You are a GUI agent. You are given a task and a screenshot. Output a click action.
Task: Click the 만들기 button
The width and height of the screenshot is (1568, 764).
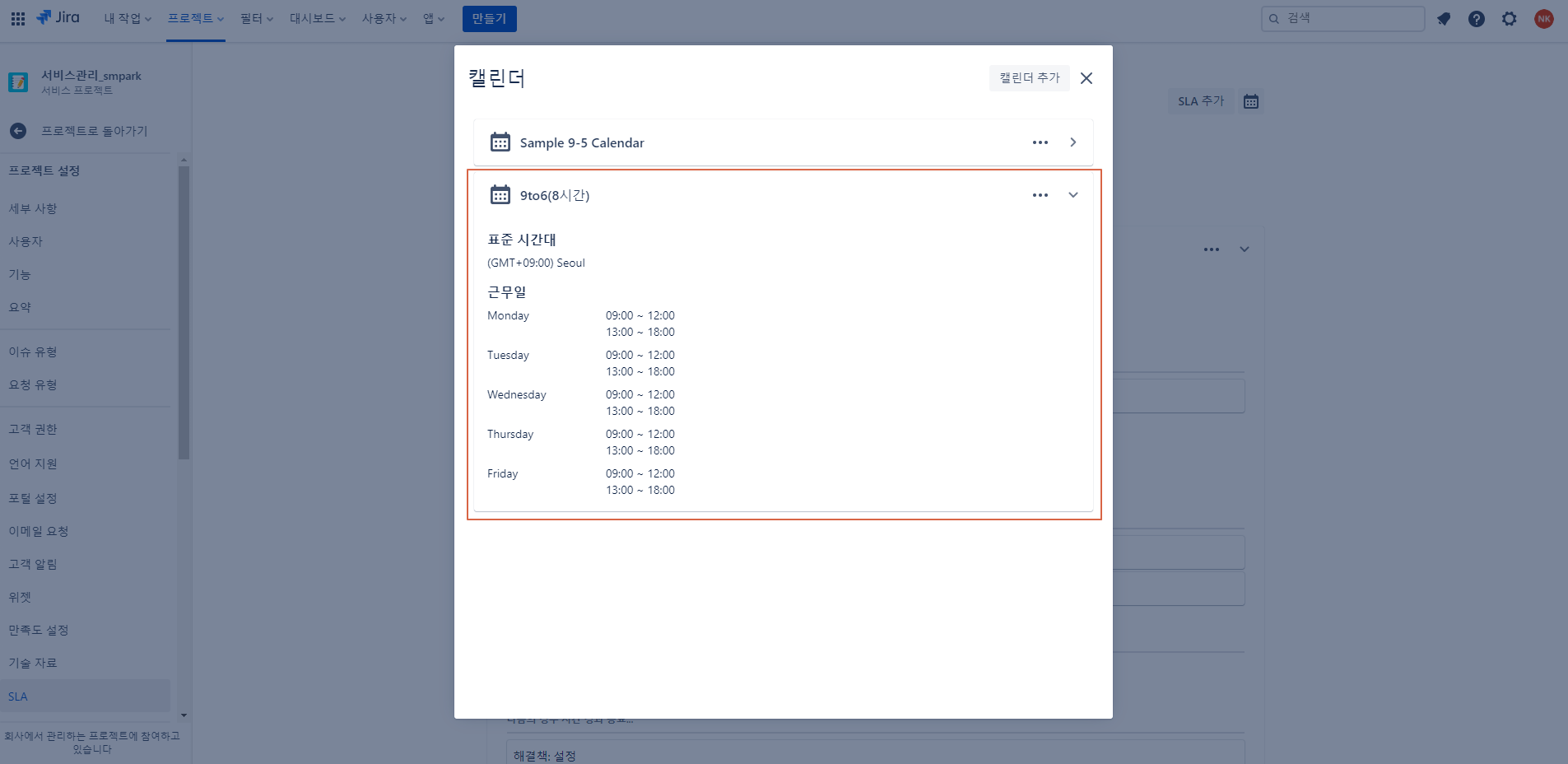489,19
